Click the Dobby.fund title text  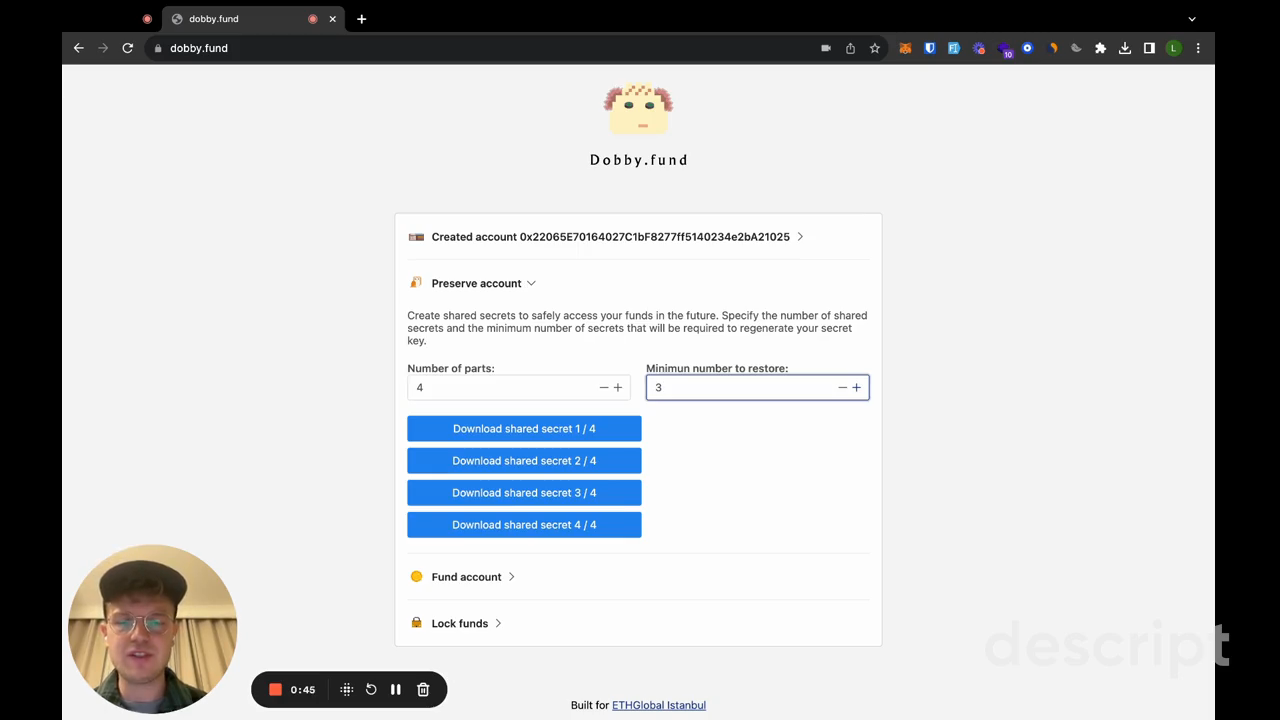tap(639, 160)
